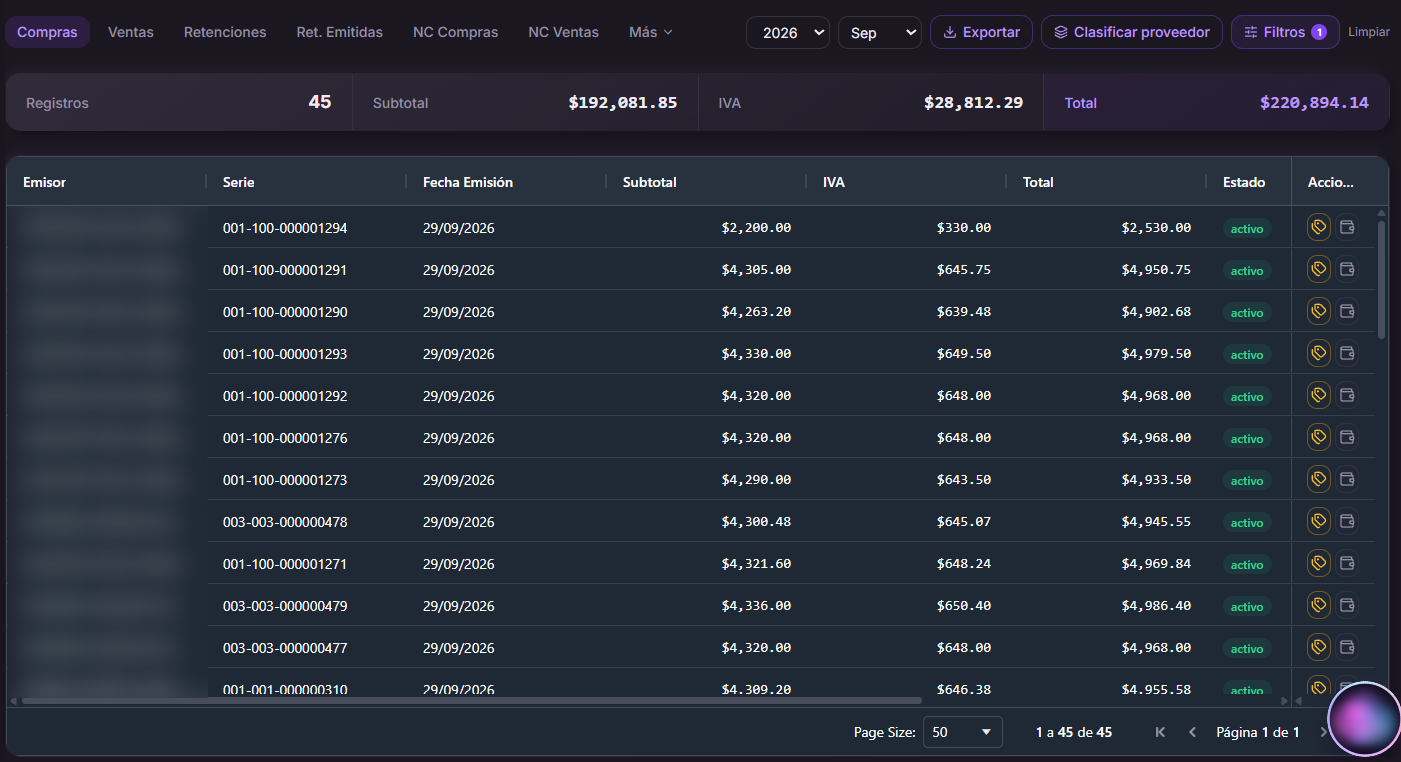Open the Sep month dropdown
Viewport: 1401px width, 762px height.
coord(880,32)
